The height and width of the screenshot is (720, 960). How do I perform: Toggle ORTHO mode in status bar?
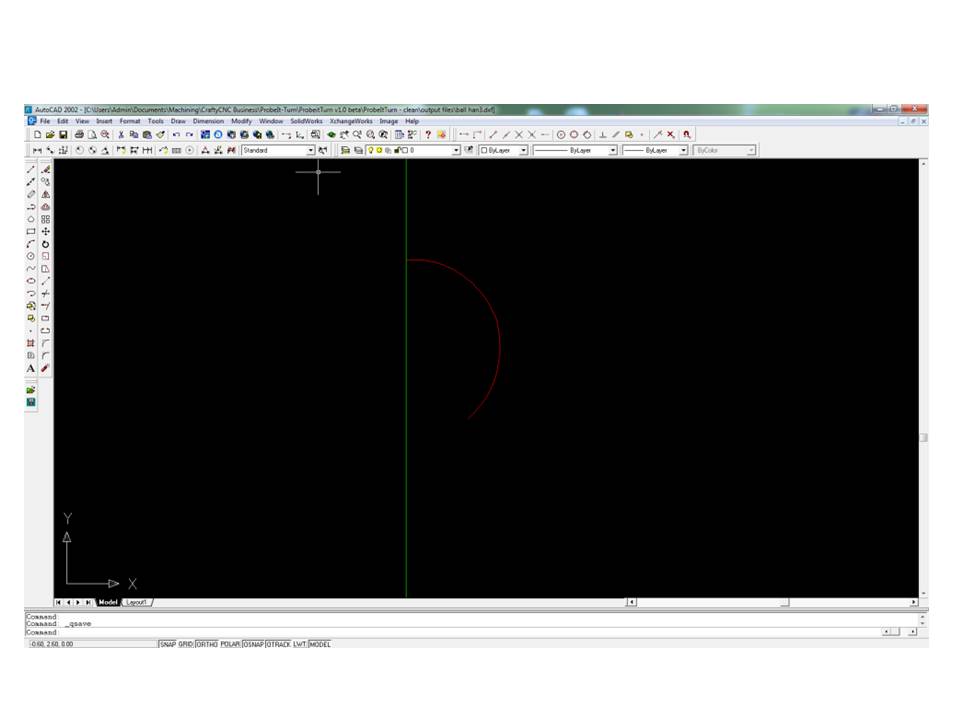pyautogui.click(x=207, y=644)
